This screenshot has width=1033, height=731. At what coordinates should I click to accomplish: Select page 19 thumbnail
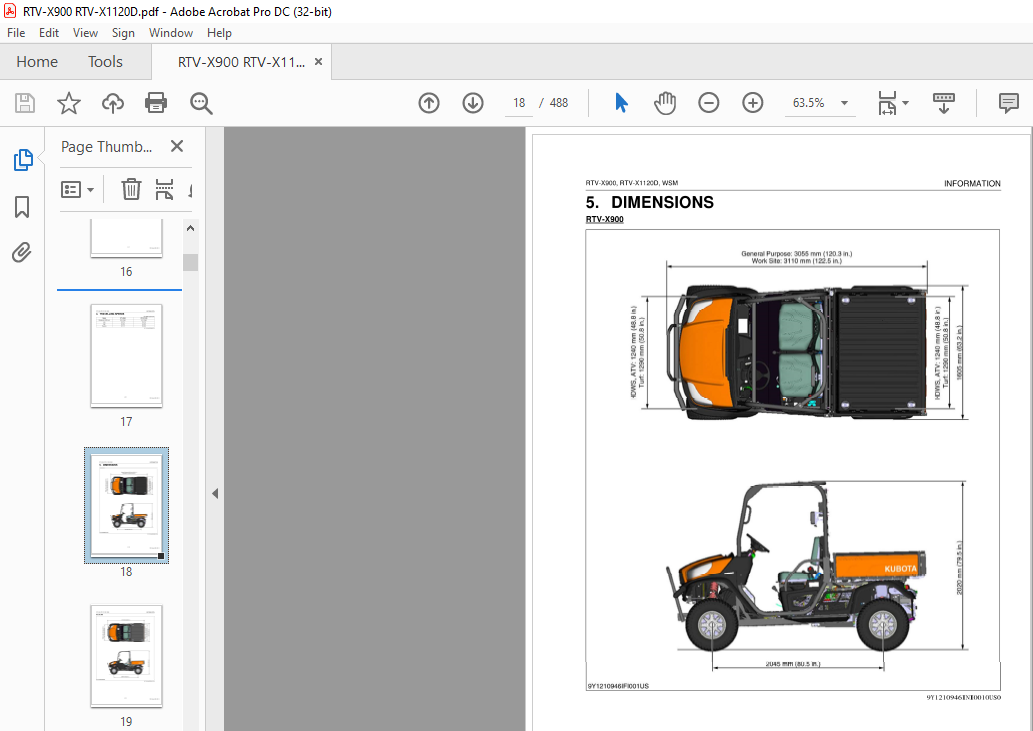126,656
